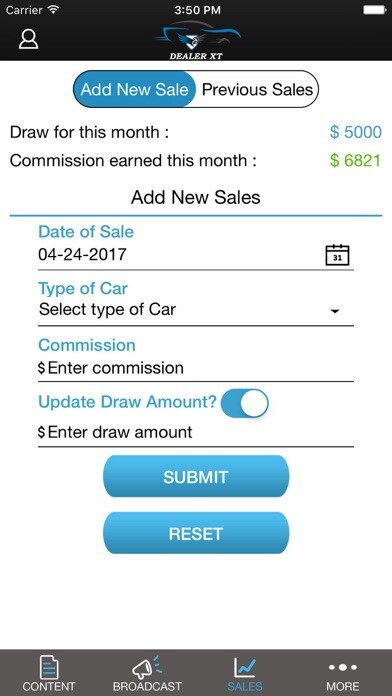
Task: Open the user profile icon
Action: tap(28, 39)
